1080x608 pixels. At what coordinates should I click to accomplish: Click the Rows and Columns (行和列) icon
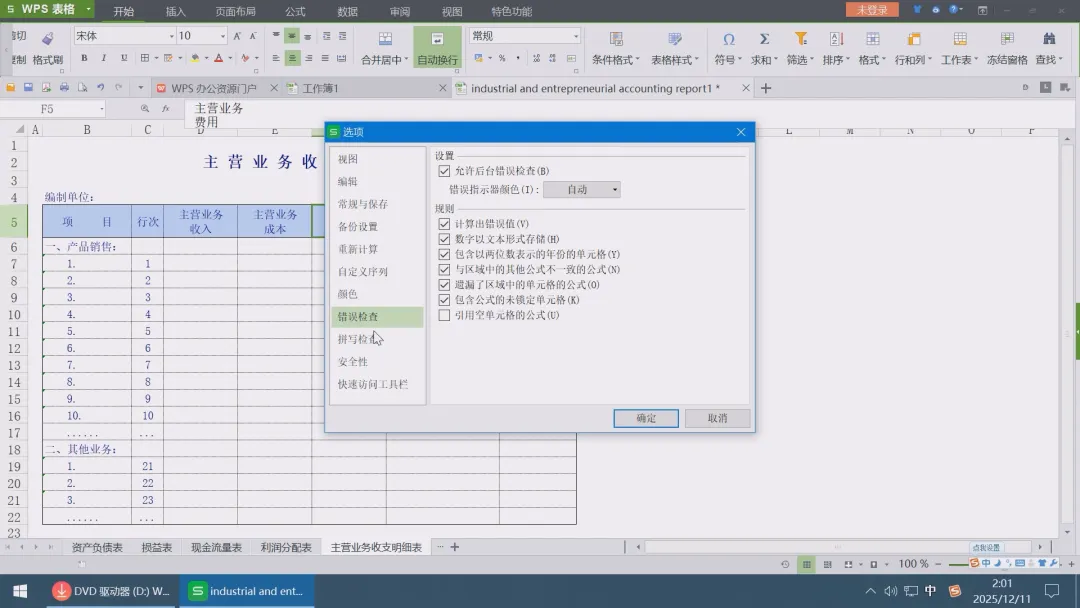913,40
